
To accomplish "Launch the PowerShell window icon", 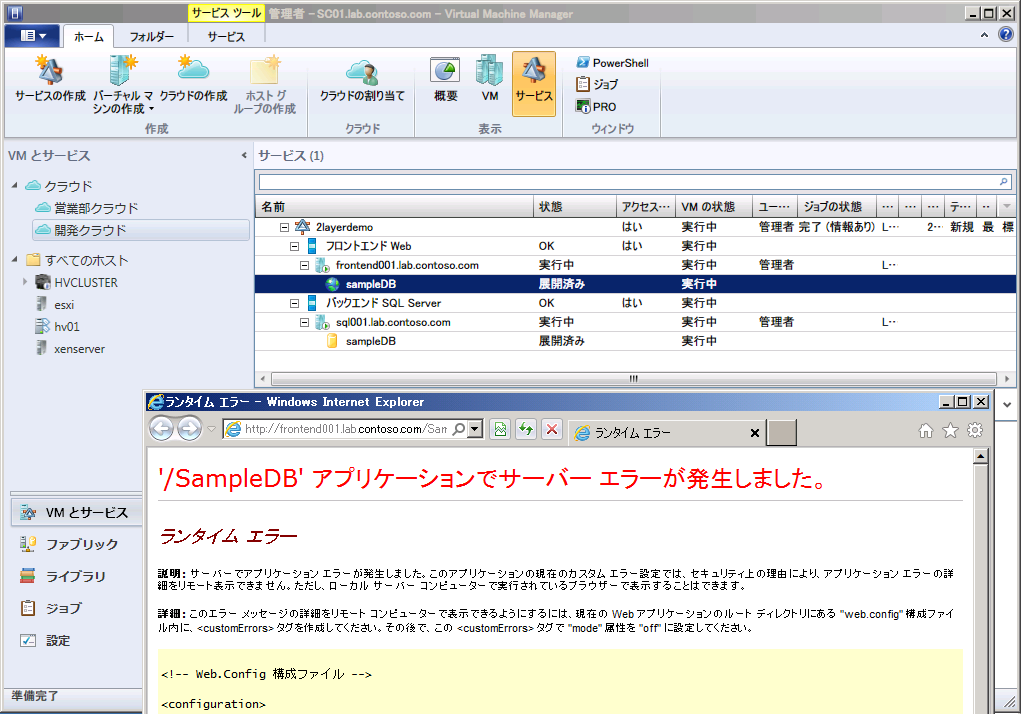I will coord(610,62).
